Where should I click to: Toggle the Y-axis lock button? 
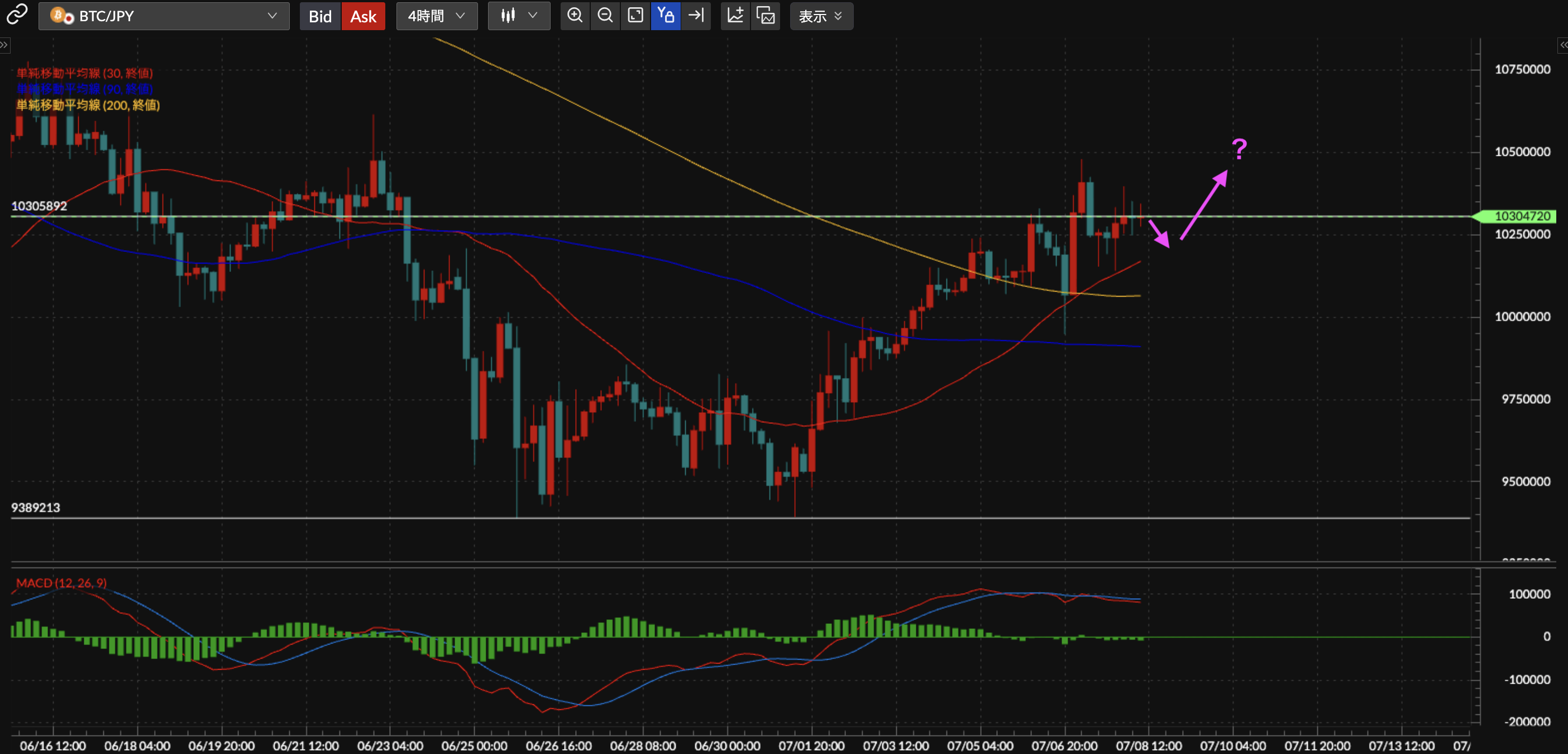(x=665, y=16)
